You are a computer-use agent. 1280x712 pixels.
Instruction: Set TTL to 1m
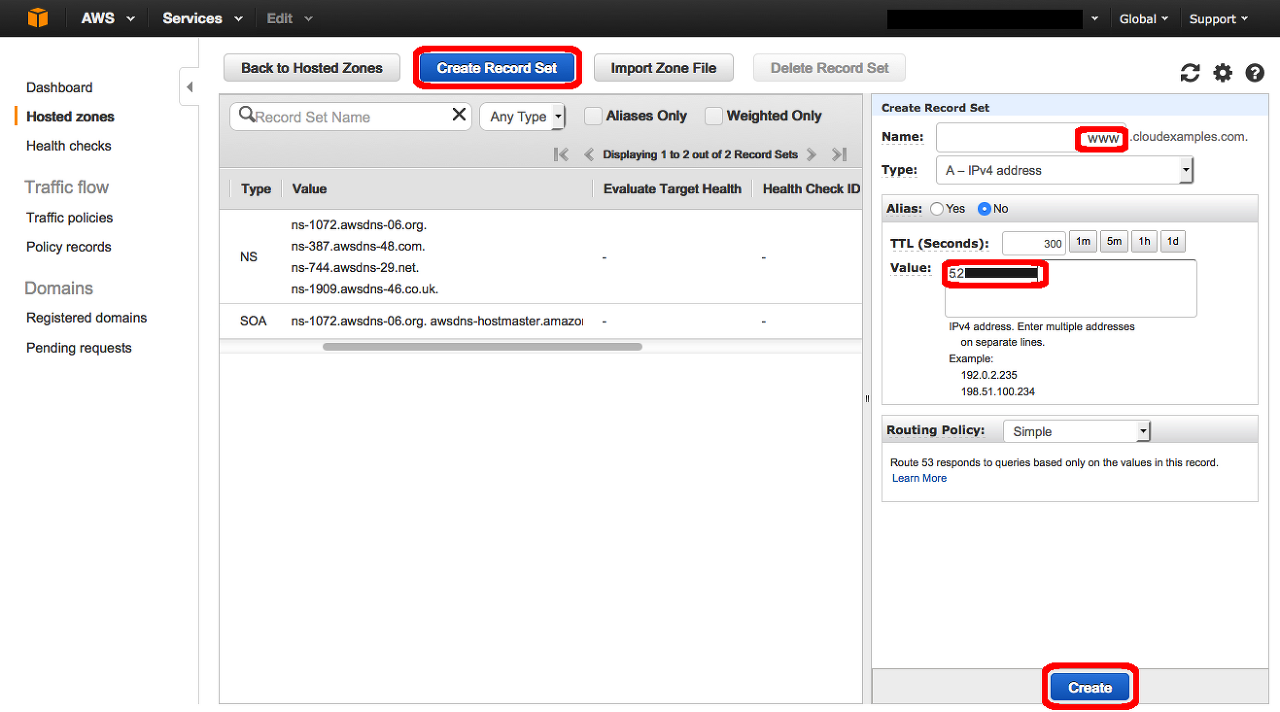pos(1083,241)
